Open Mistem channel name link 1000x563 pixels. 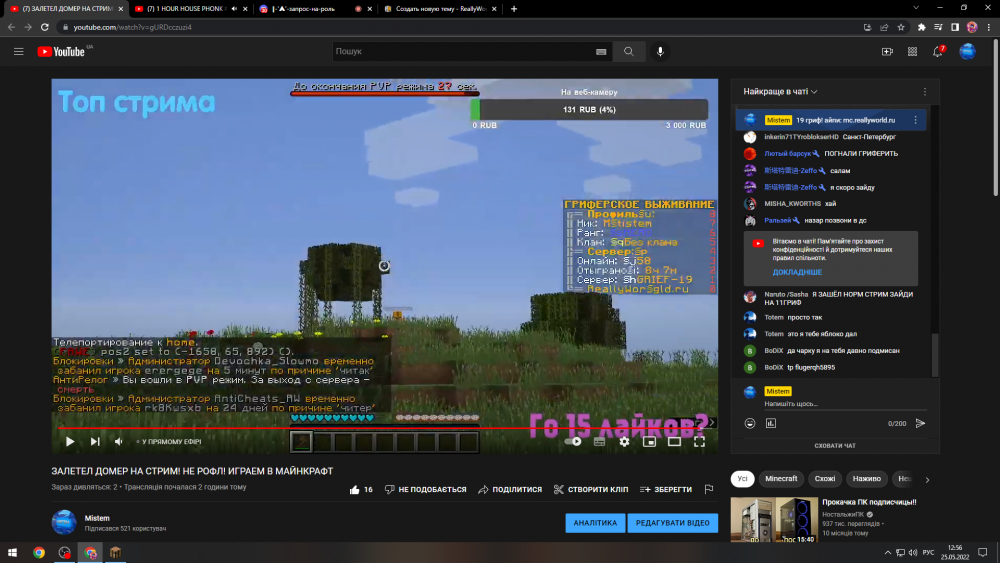(97, 518)
